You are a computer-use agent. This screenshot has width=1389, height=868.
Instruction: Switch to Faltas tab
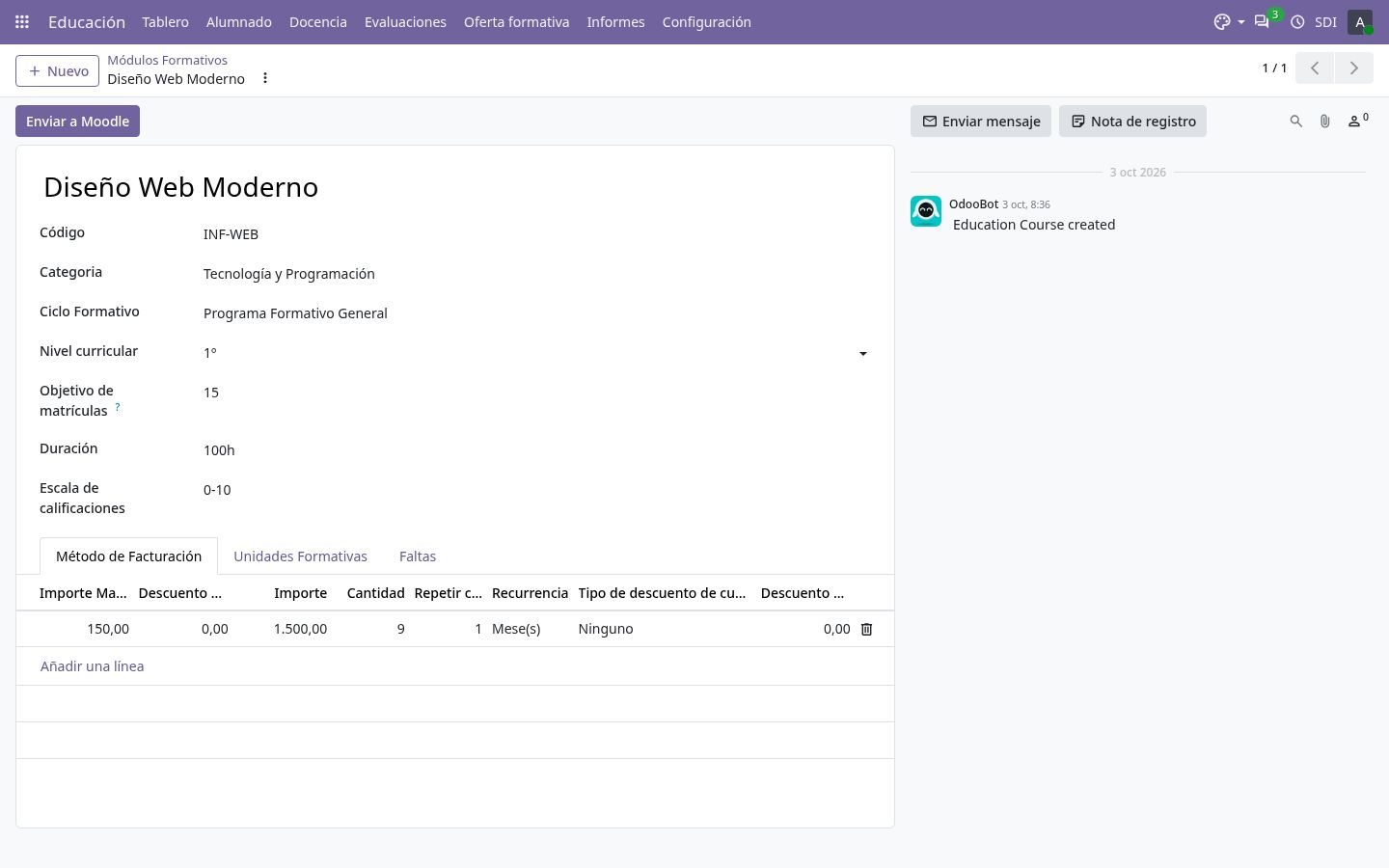(x=418, y=556)
